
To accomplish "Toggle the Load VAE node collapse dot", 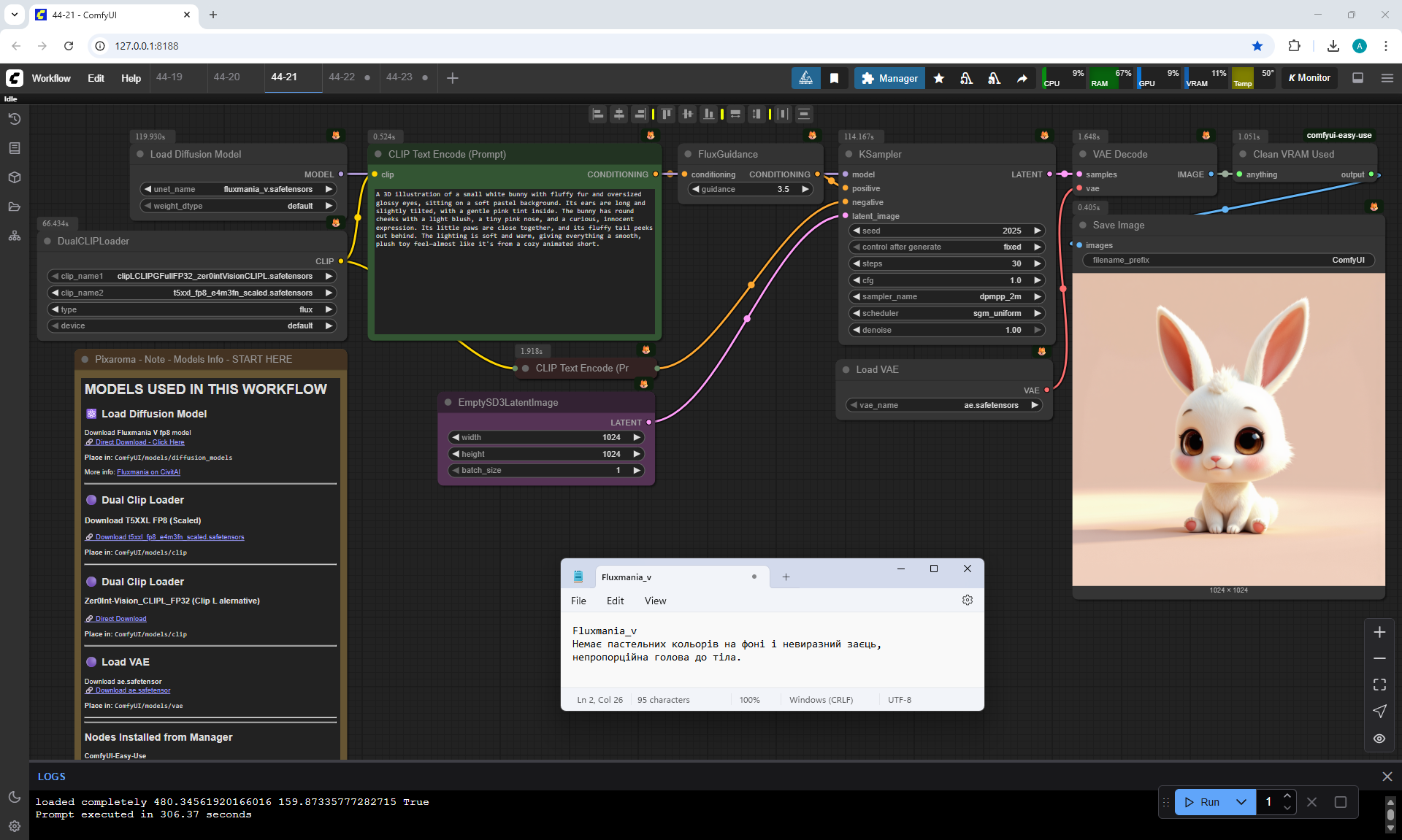I will (846, 370).
